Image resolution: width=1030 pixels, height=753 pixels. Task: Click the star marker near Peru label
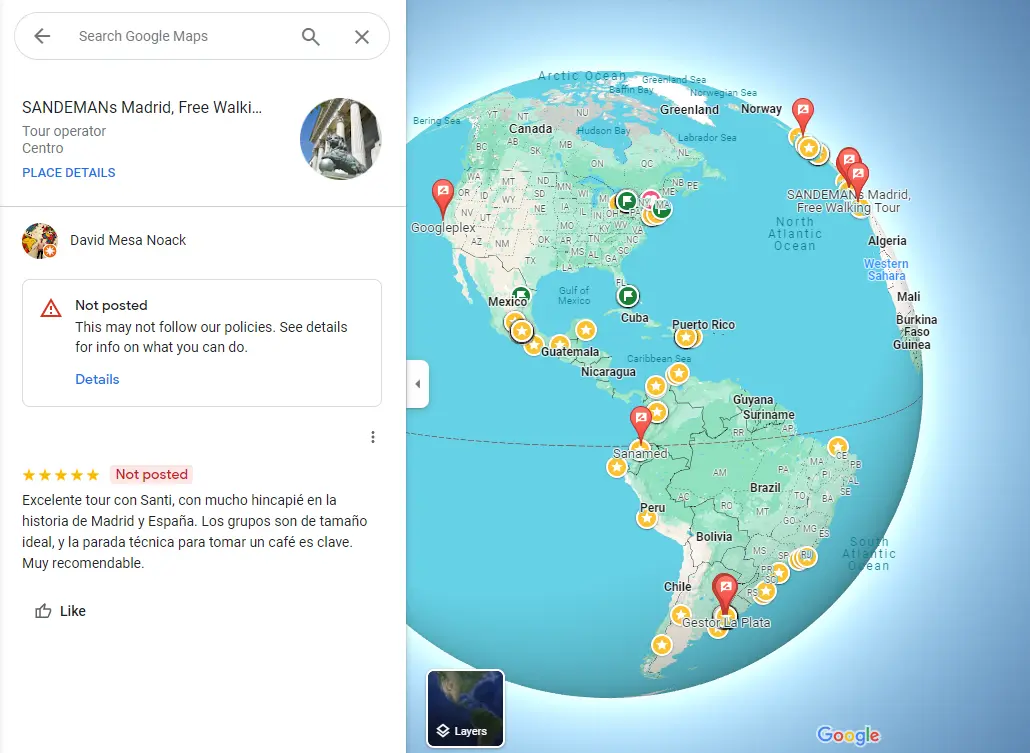point(647,518)
